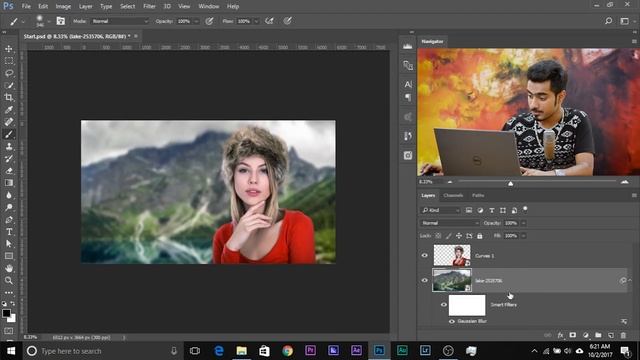
Task: Open the Window menu
Action: 209,7
